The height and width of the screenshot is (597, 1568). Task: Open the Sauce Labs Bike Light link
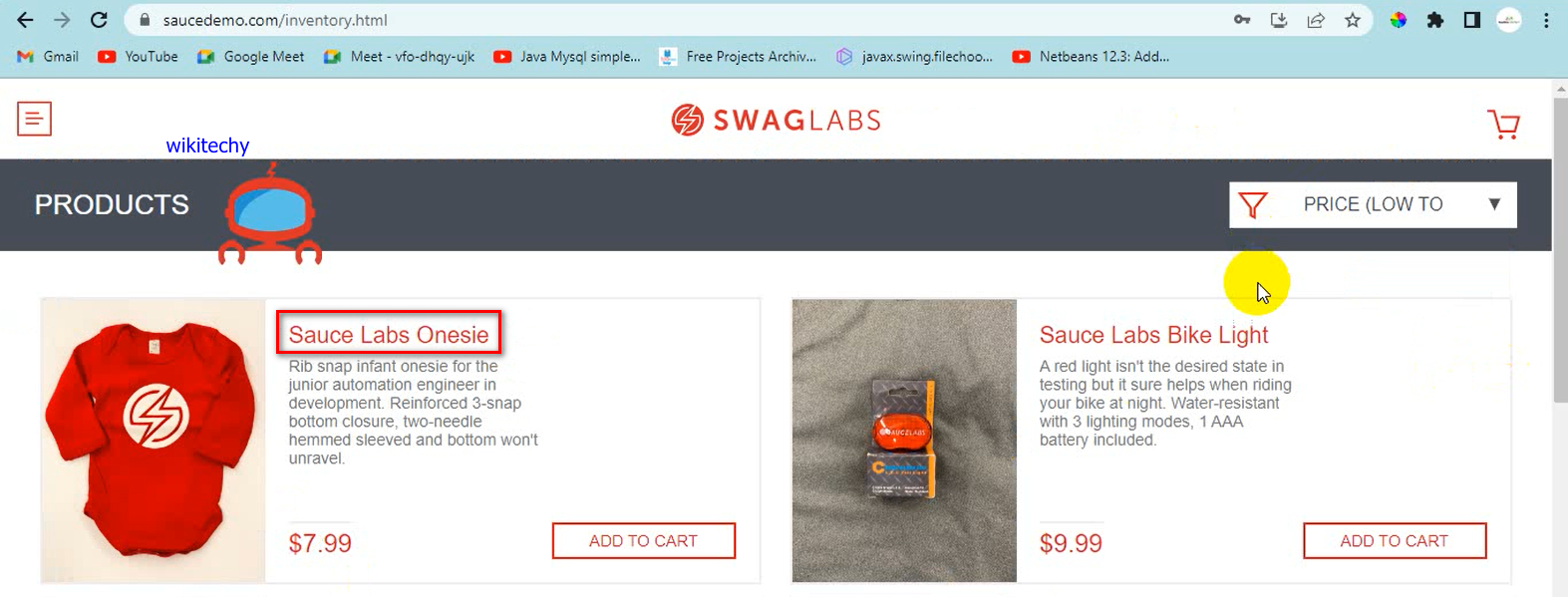[x=1154, y=335]
